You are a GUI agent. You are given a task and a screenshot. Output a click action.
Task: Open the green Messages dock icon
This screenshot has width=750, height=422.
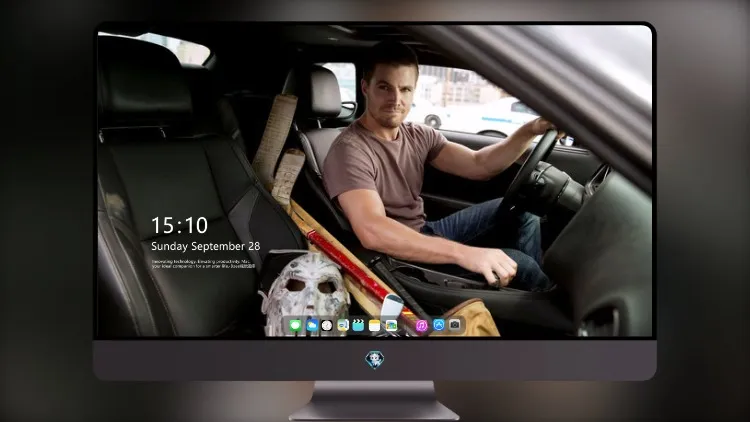coord(296,326)
